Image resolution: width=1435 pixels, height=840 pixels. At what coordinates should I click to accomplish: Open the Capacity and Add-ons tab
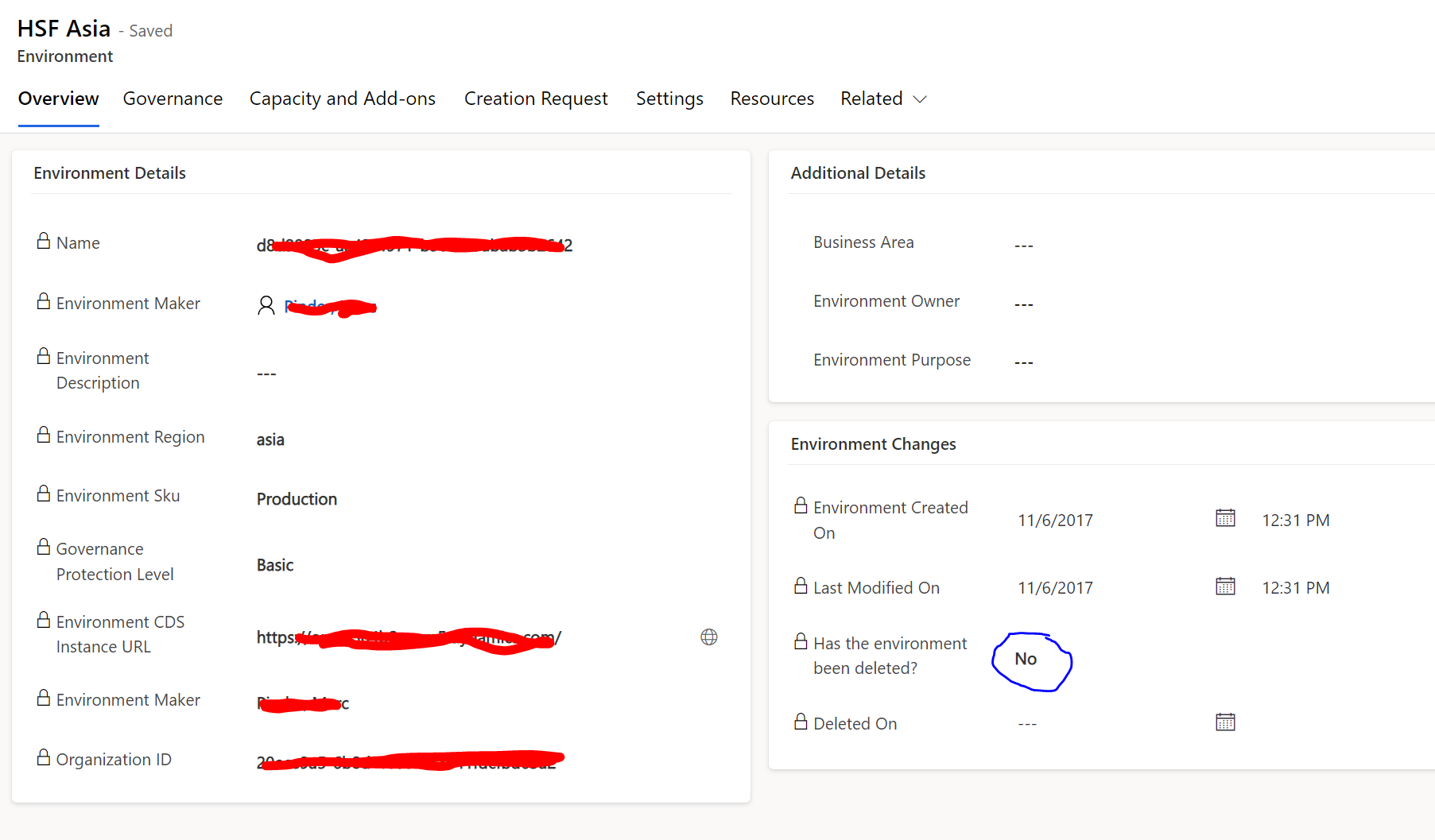[343, 99]
